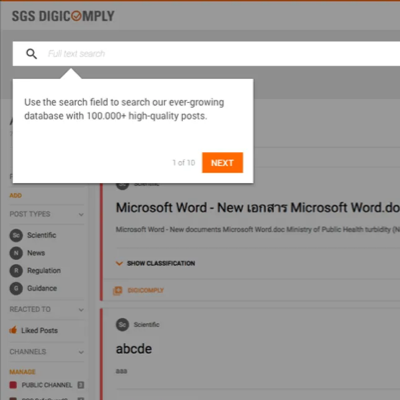Collapse the CHANNELS section
400x400 pixels.
(x=81, y=352)
